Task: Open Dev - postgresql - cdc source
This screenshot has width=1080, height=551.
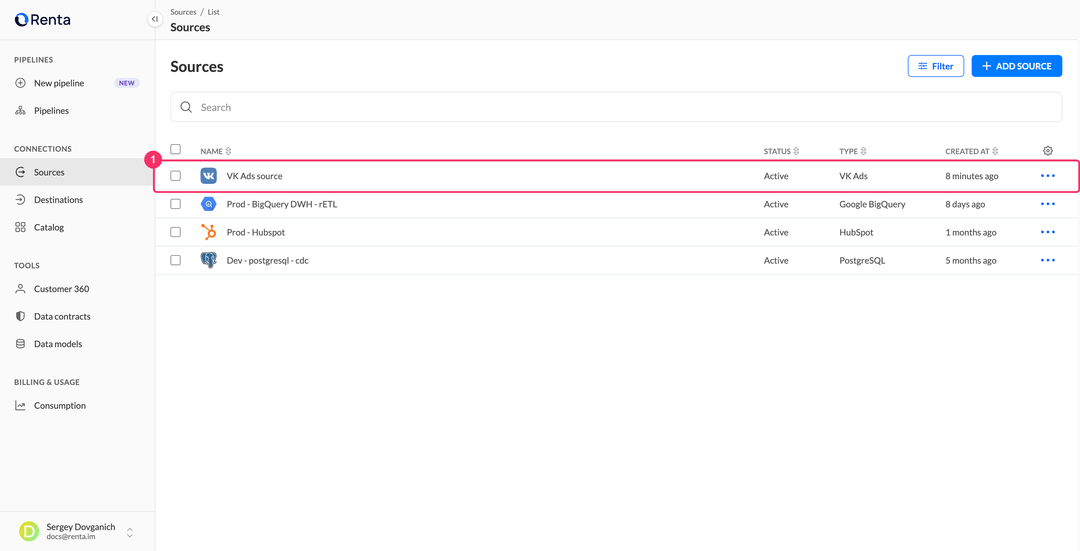Action: point(267,260)
